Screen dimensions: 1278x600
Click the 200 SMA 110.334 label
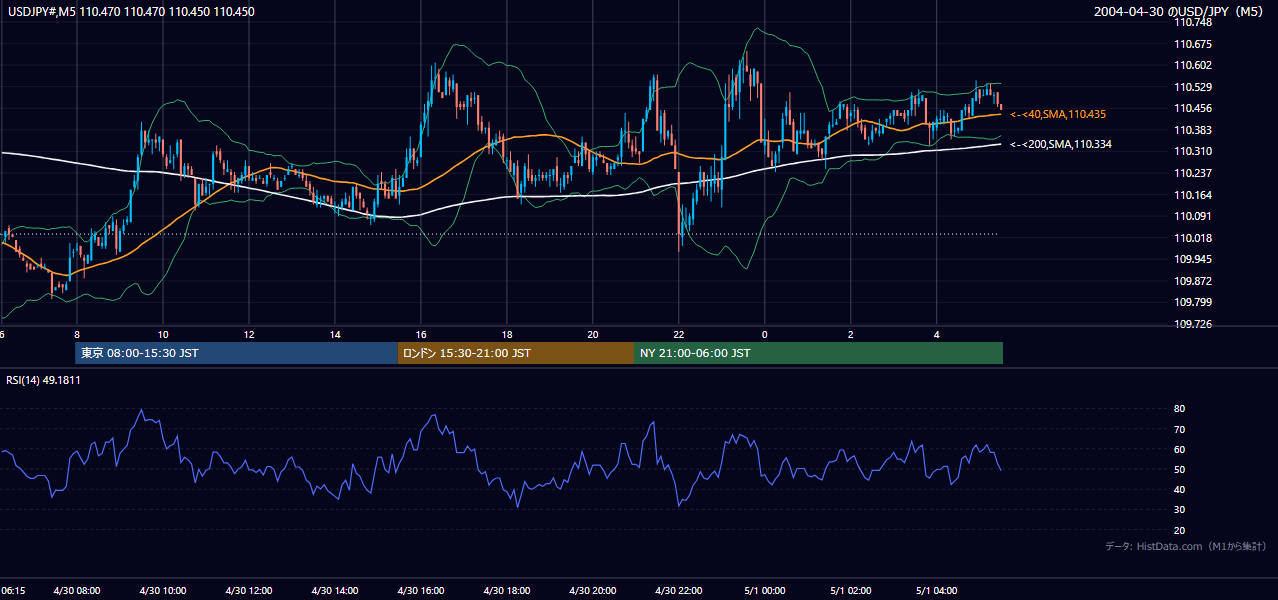click(1061, 145)
